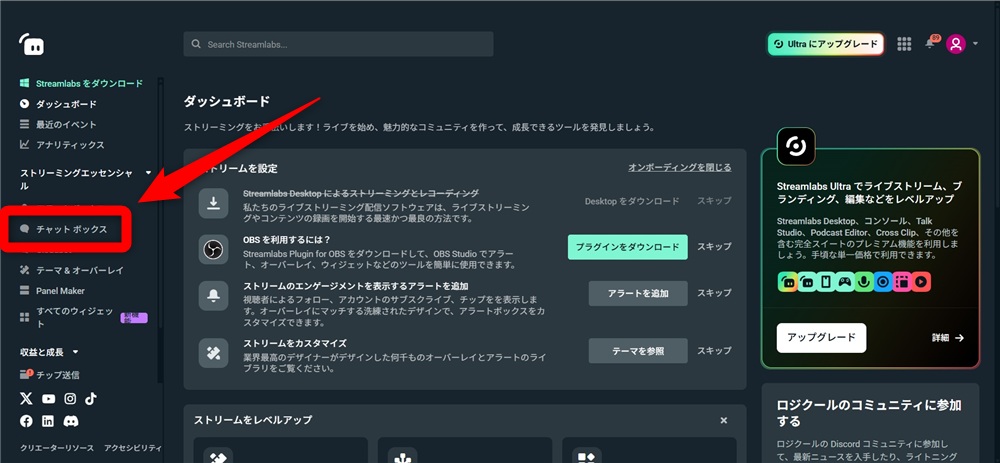Click the Panel Maker sidebar icon
The height and width of the screenshot is (463, 1000).
25,291
